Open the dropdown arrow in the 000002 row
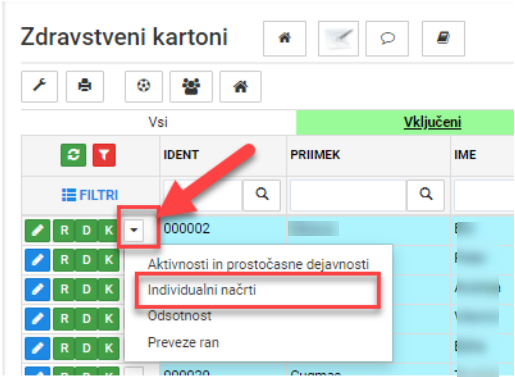The height and width of the screenshot is (377, 515). pos(134,230)
